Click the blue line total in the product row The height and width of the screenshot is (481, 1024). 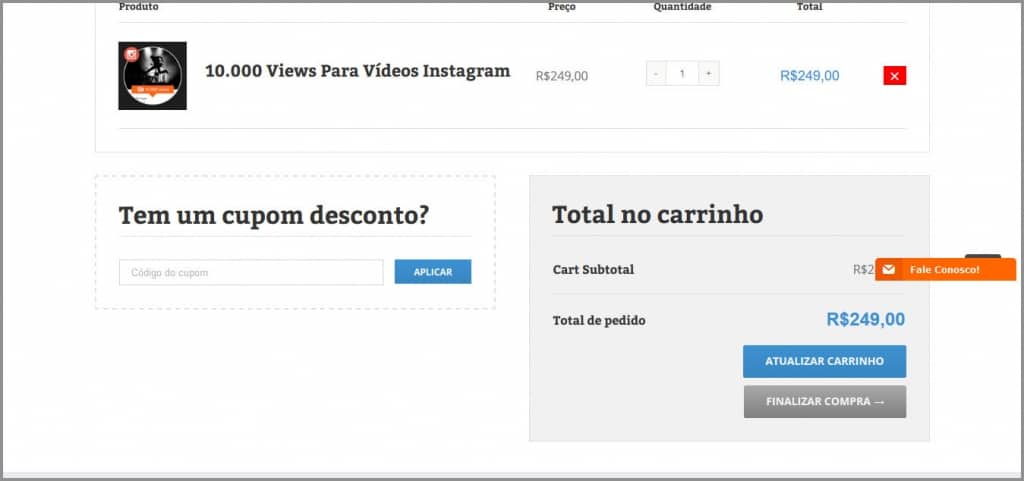[x=809, y=76]
